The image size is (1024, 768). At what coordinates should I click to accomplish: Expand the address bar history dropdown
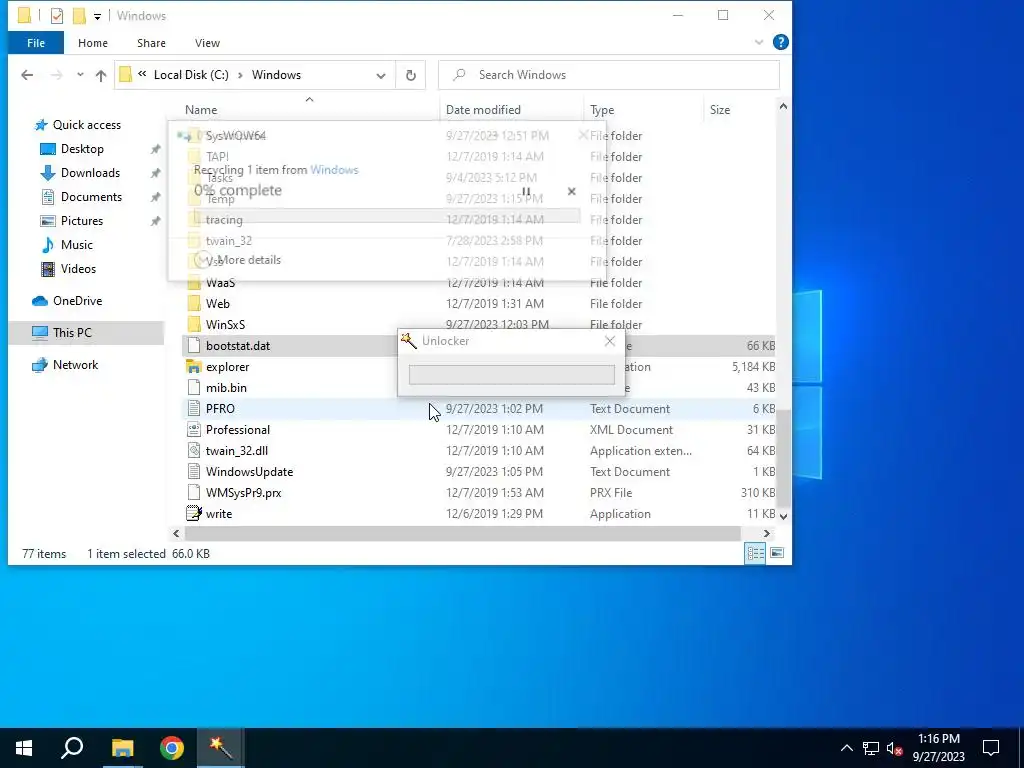pyautogui.click(x=381, y=75)
